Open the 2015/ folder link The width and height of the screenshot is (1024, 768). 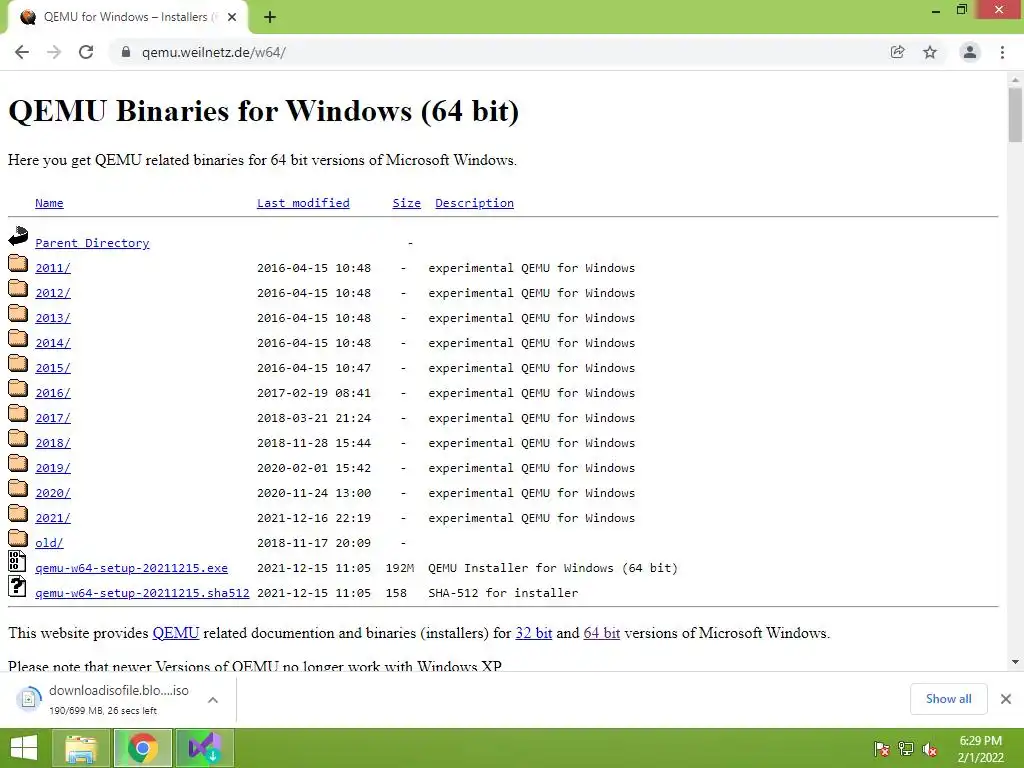(53, 368)
